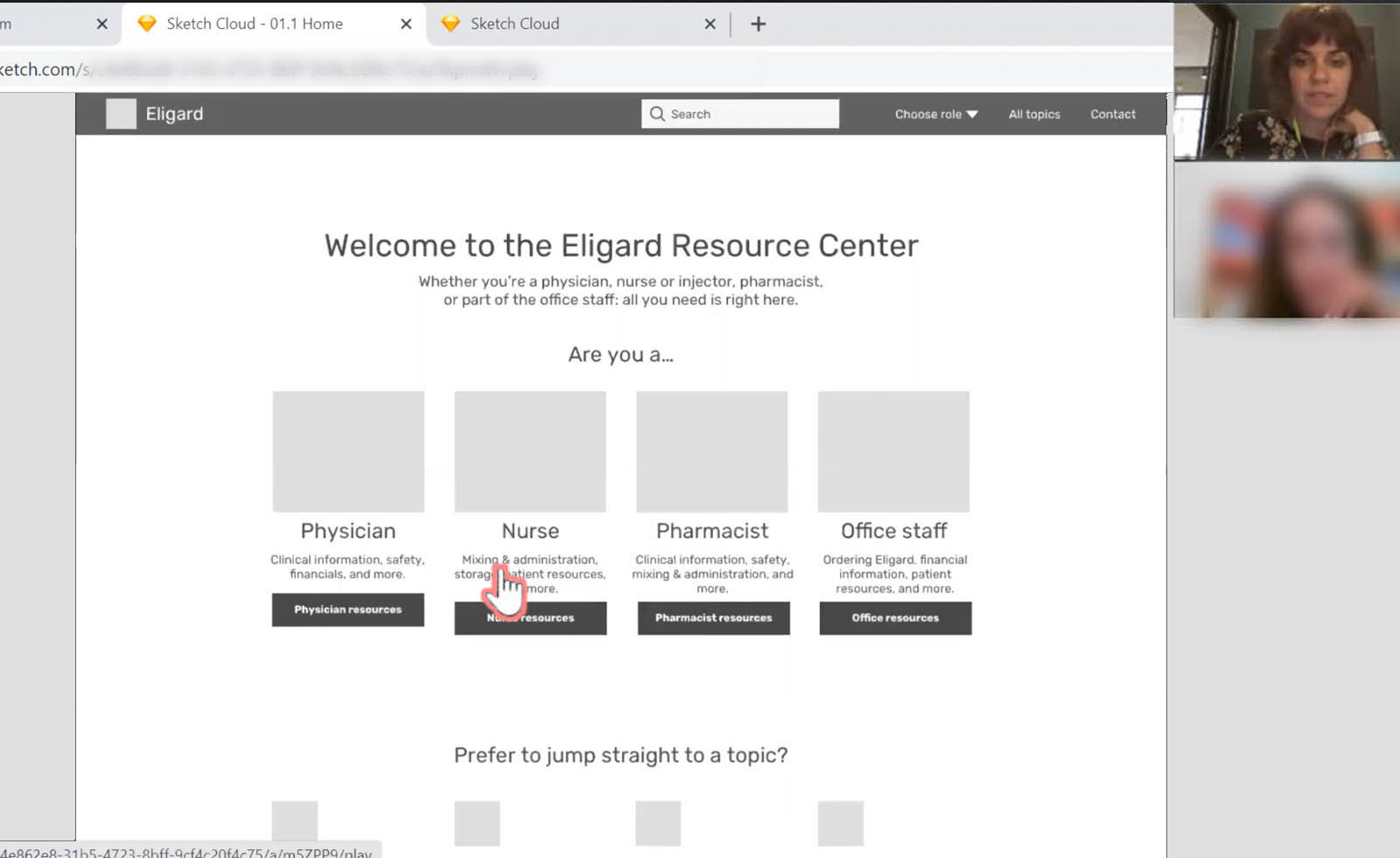Viewport: 1400px width, 858px height.
Task: Click the Physician resources button
Action: pyautogui.click(x=348, y=609)
